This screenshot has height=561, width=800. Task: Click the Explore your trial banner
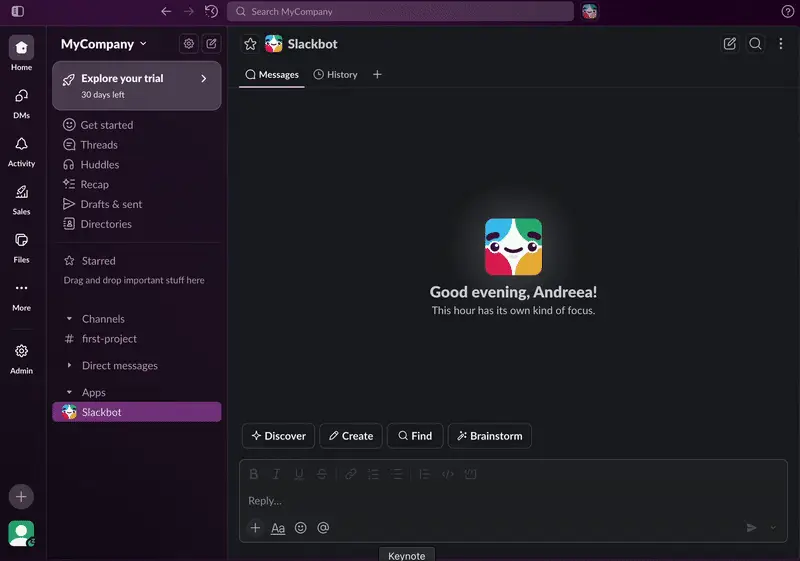[136, 85]
